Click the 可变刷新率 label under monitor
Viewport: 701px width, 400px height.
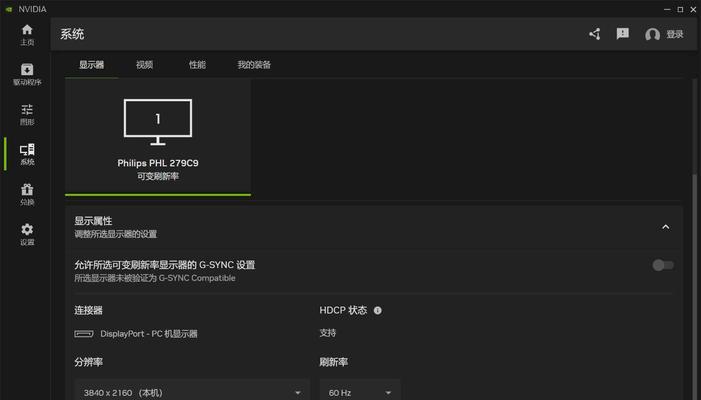coord(158,176)
